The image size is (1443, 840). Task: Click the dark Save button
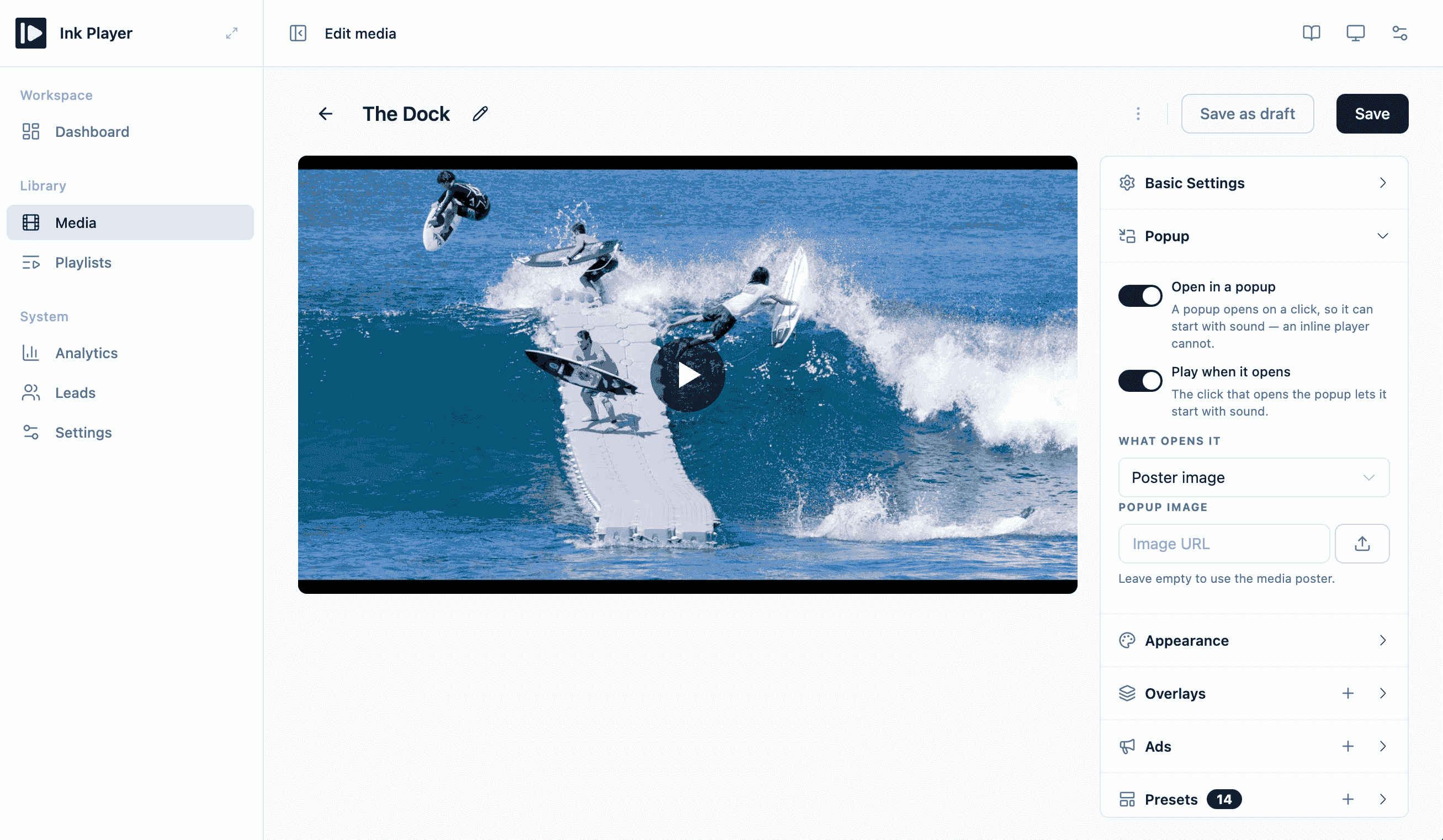(1372, 114)
